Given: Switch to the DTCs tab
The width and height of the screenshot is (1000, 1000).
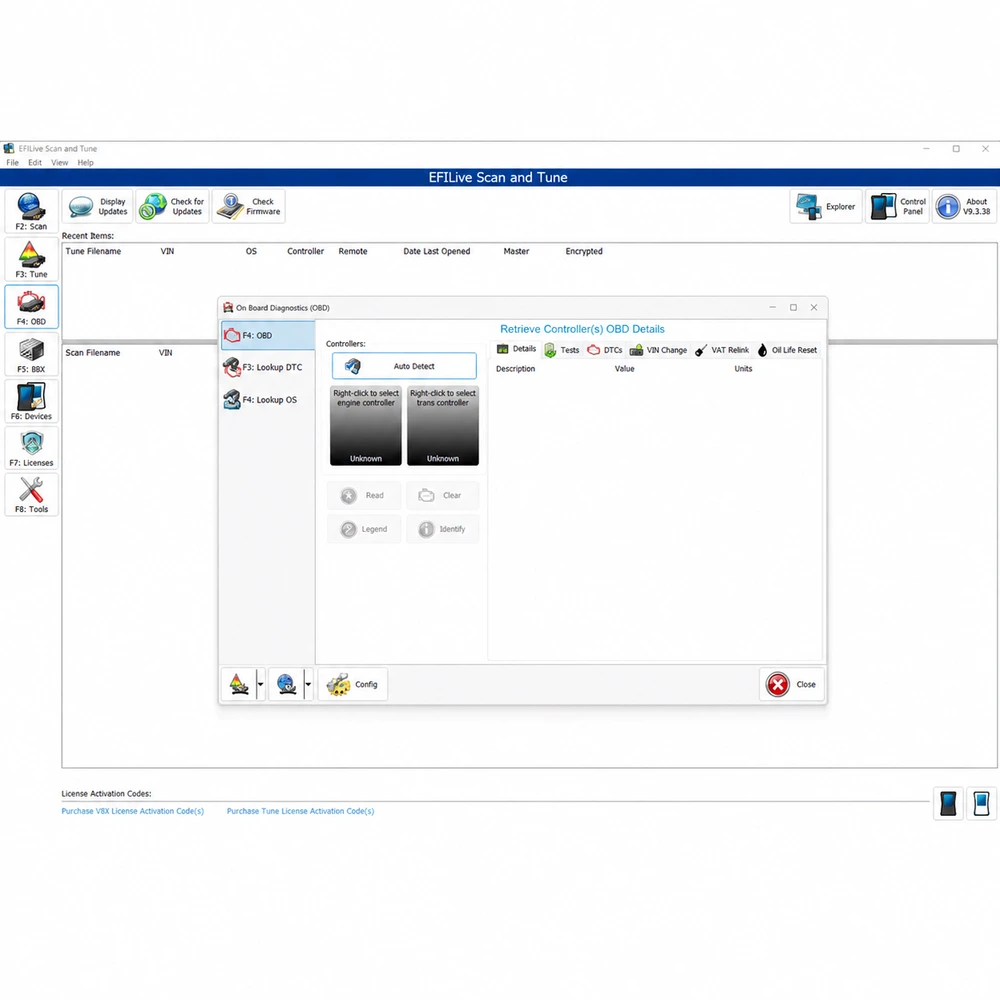Looking at the screenshot, I should (x=605, y=350).
